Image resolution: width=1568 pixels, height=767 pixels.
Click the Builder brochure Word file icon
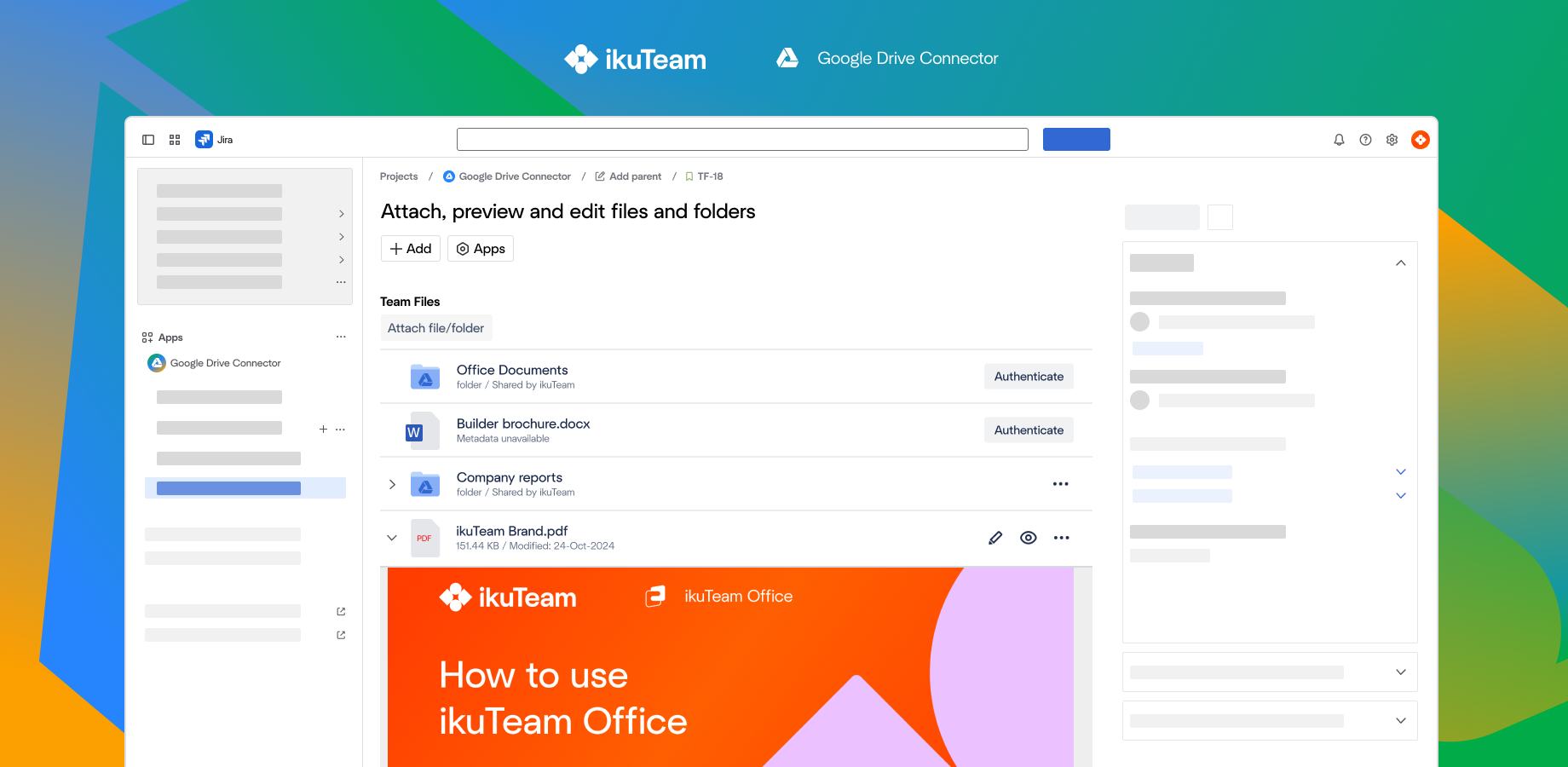(x=423, y=430)
